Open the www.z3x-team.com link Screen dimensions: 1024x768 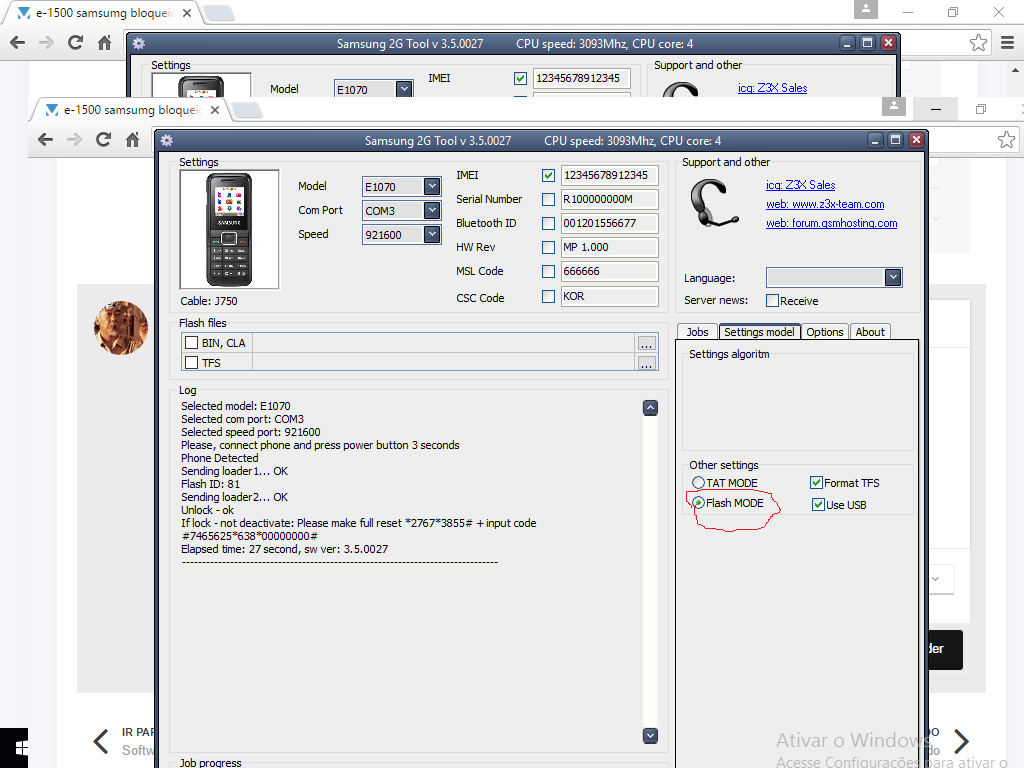coord(825,204)
